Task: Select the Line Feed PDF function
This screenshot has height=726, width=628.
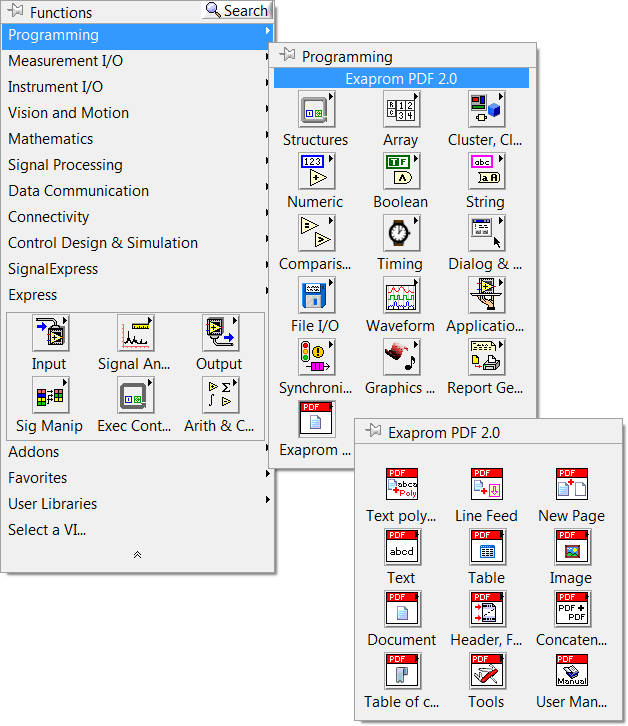Action: click(x=487, y=484)
